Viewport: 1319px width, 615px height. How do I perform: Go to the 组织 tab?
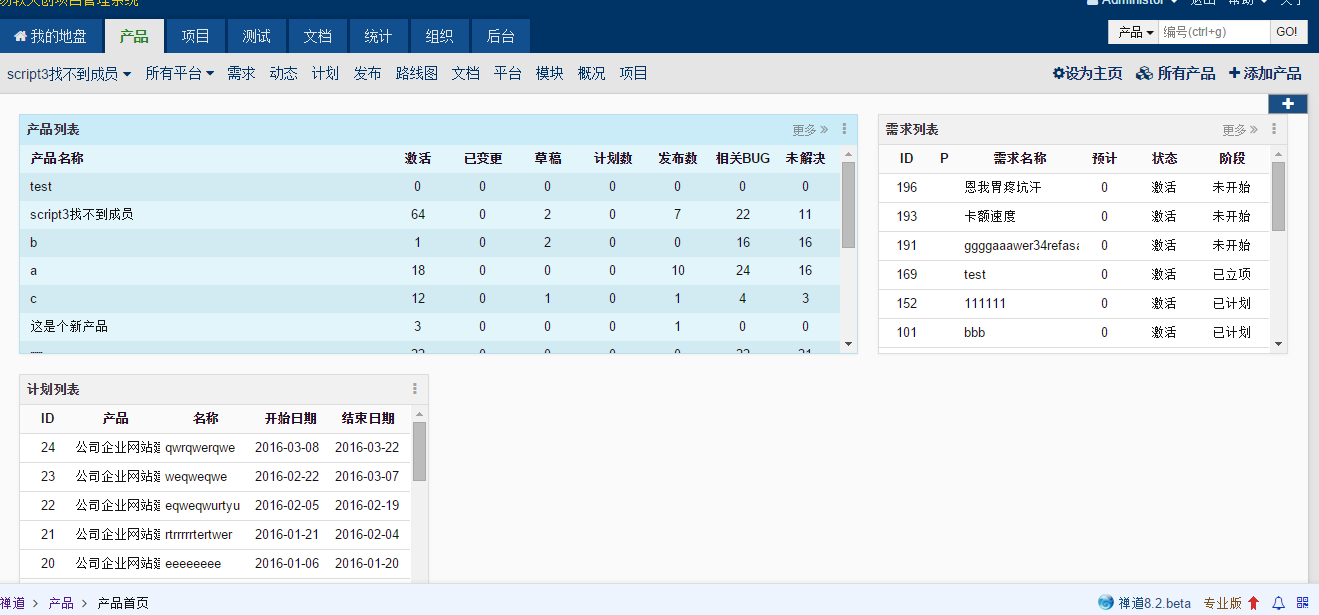click(x=439, y=36)
